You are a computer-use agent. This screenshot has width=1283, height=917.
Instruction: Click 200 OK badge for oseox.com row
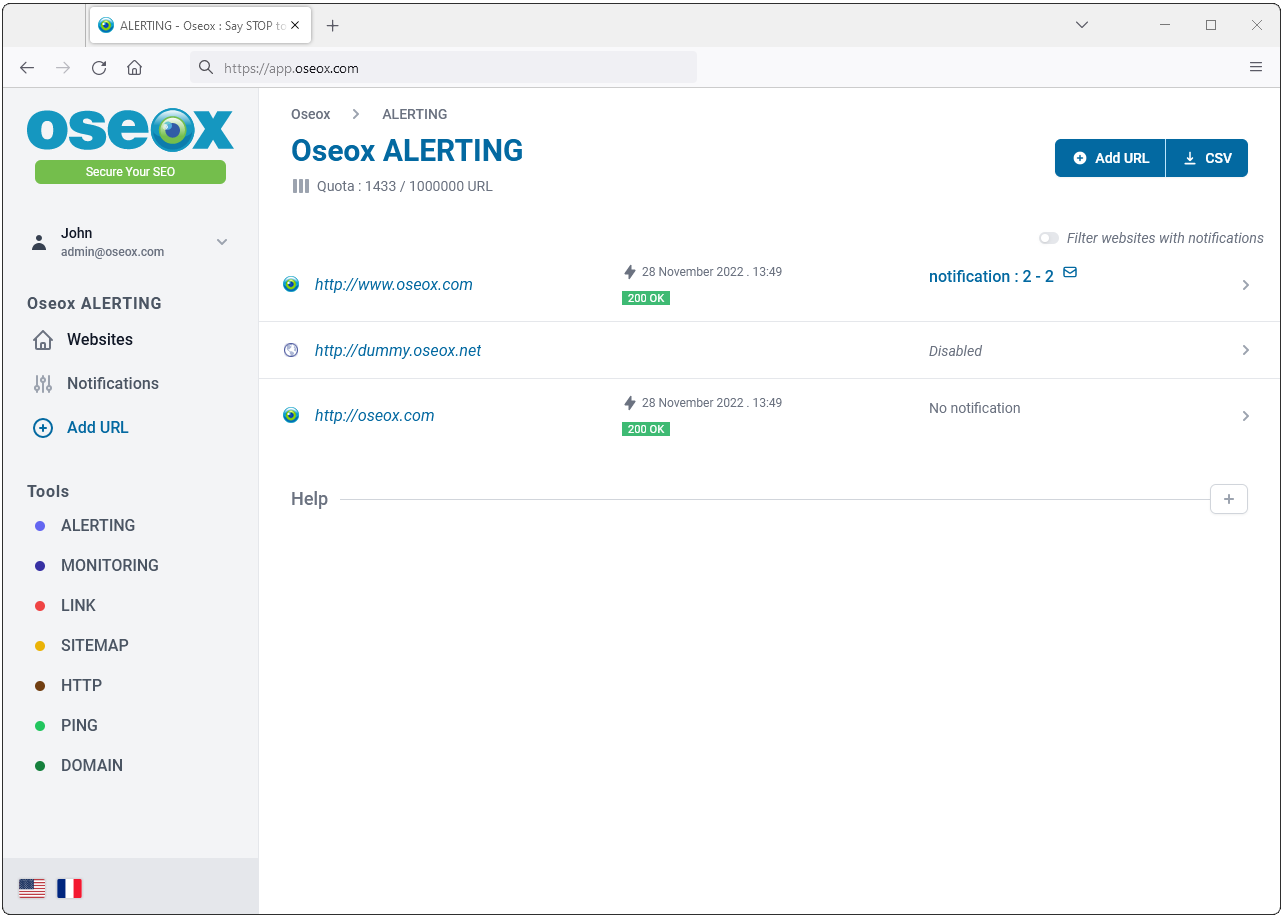coord(646,429)
